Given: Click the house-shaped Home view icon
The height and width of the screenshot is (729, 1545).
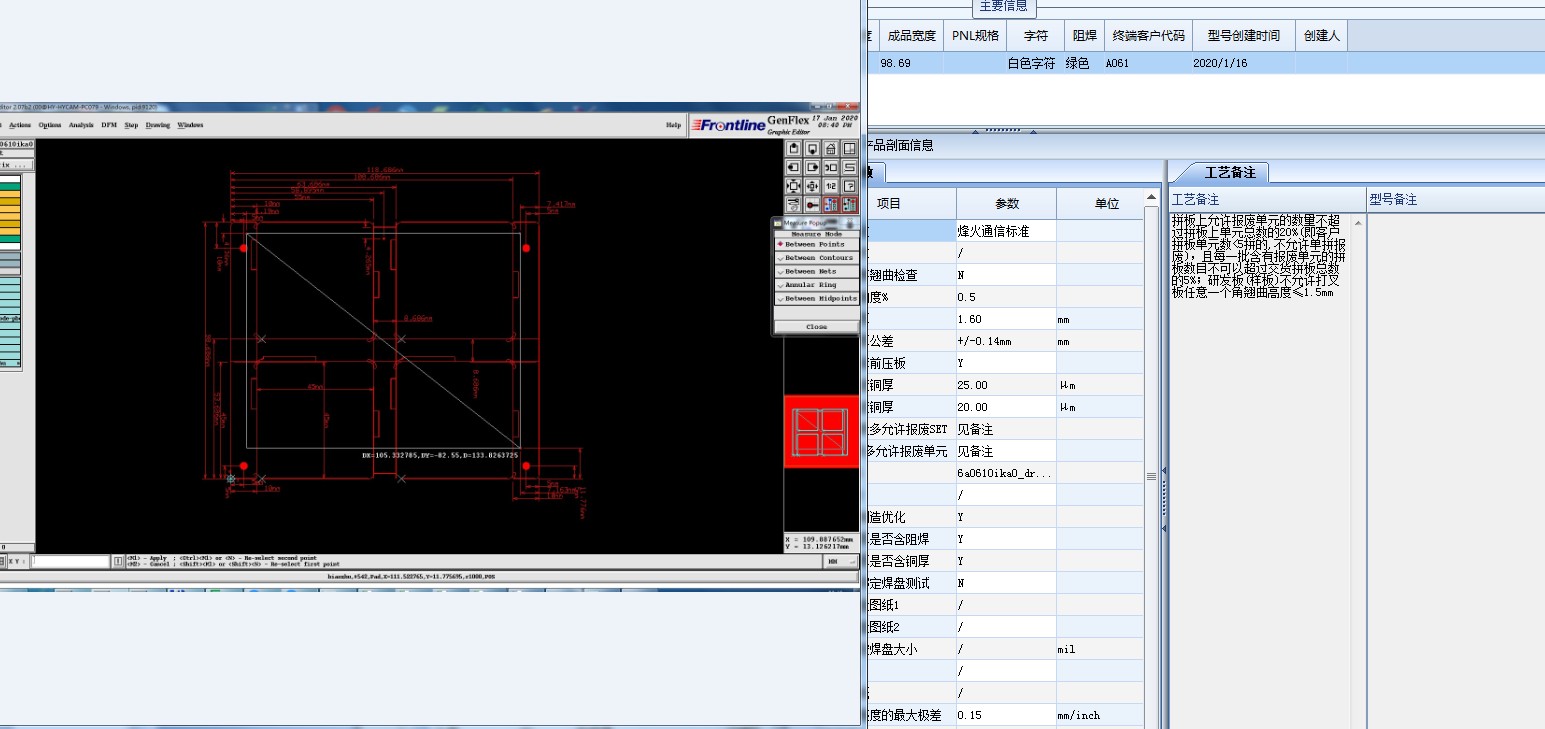Looking at the screenshot, I should 831,149.
